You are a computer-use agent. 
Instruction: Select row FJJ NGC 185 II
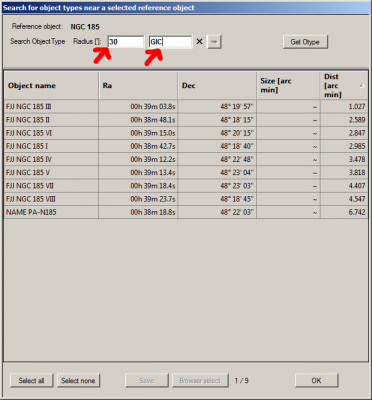186,120
